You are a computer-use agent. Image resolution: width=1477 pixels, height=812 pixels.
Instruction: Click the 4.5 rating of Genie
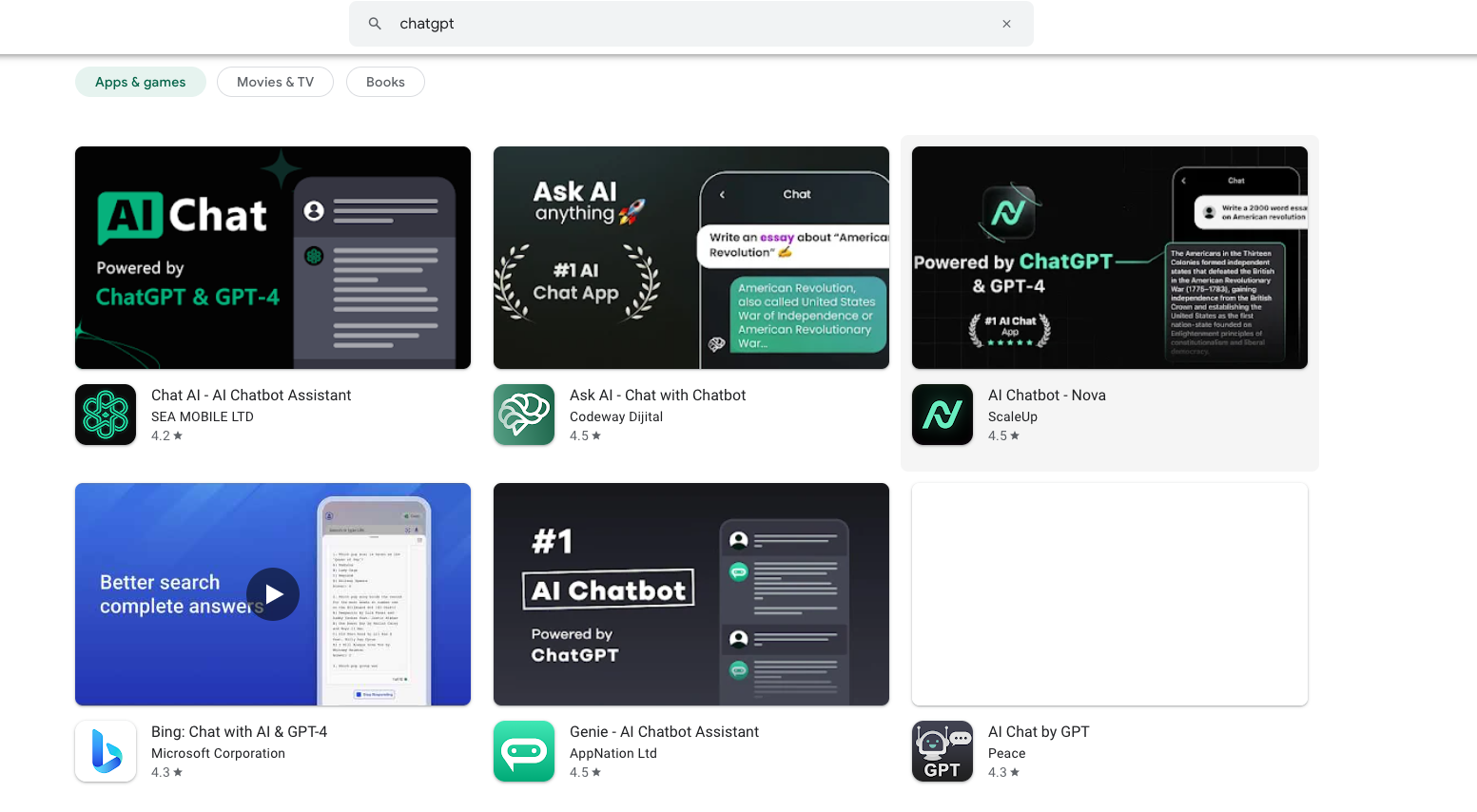coord(585,772)
